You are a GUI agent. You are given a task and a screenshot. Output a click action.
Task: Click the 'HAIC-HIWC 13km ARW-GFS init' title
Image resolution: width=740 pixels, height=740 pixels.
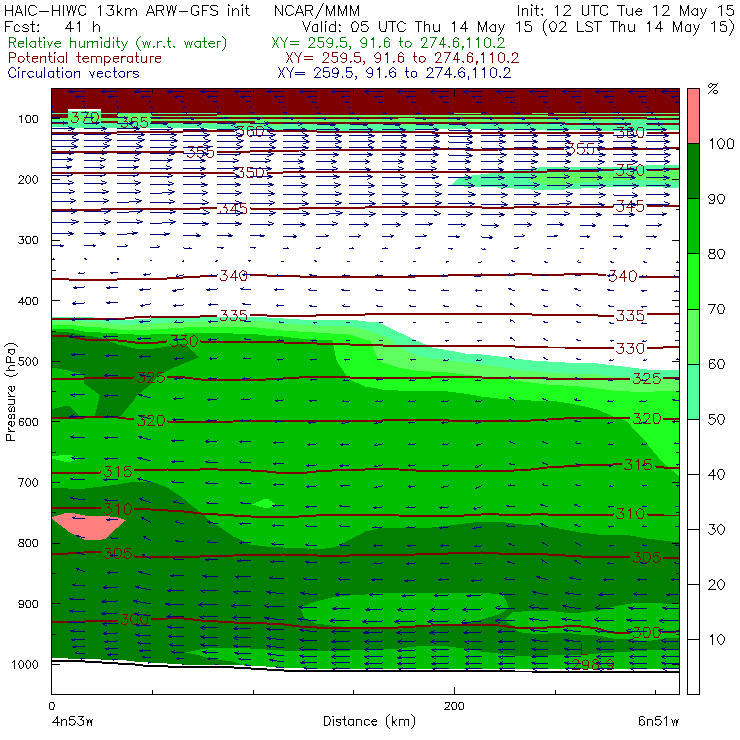[127, 10]
